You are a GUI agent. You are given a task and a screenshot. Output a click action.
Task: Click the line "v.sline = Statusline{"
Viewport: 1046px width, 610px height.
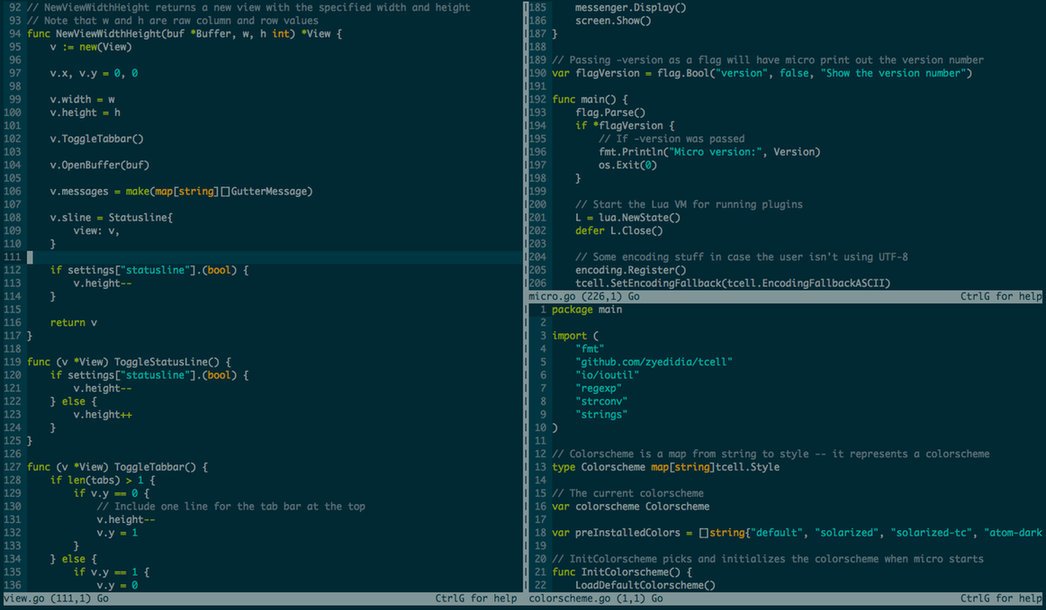pyautogui.click(x=111, y=218)
